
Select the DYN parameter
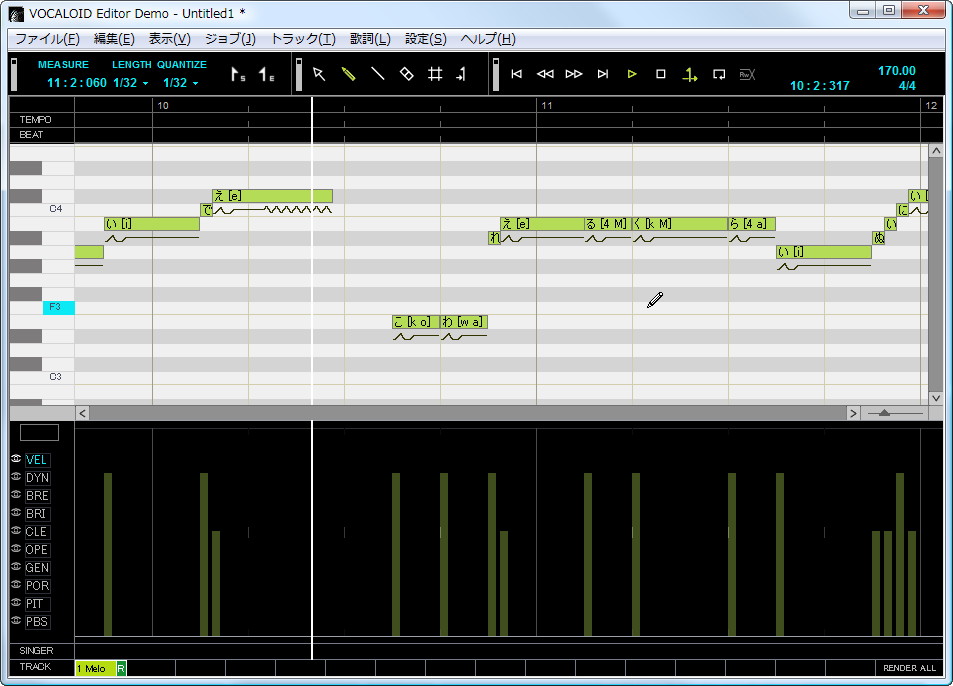(x=37, y=478)
